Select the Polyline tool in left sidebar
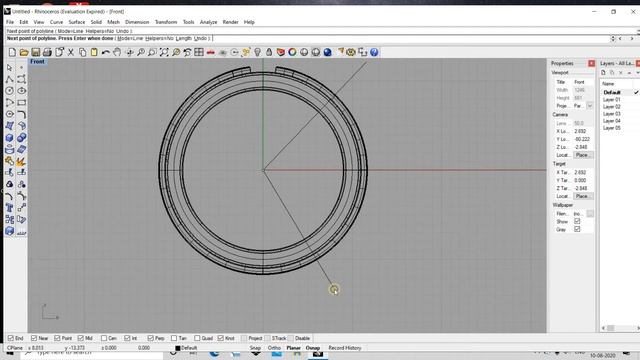This screenshot has height=360, width=640. pyautogui.click(x=10, y=79)
